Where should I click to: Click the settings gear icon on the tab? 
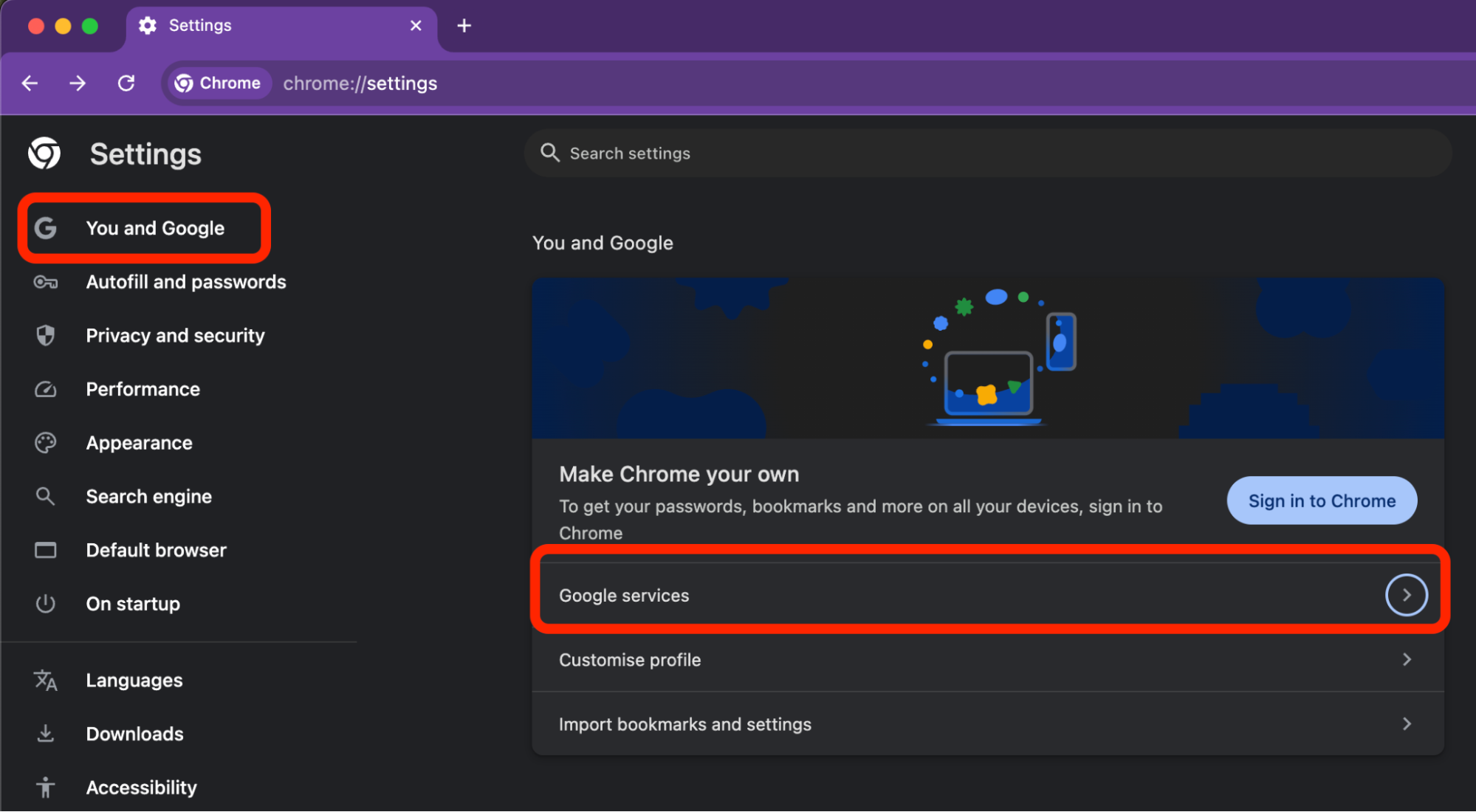pyautogui.click(x=148, y=26)
